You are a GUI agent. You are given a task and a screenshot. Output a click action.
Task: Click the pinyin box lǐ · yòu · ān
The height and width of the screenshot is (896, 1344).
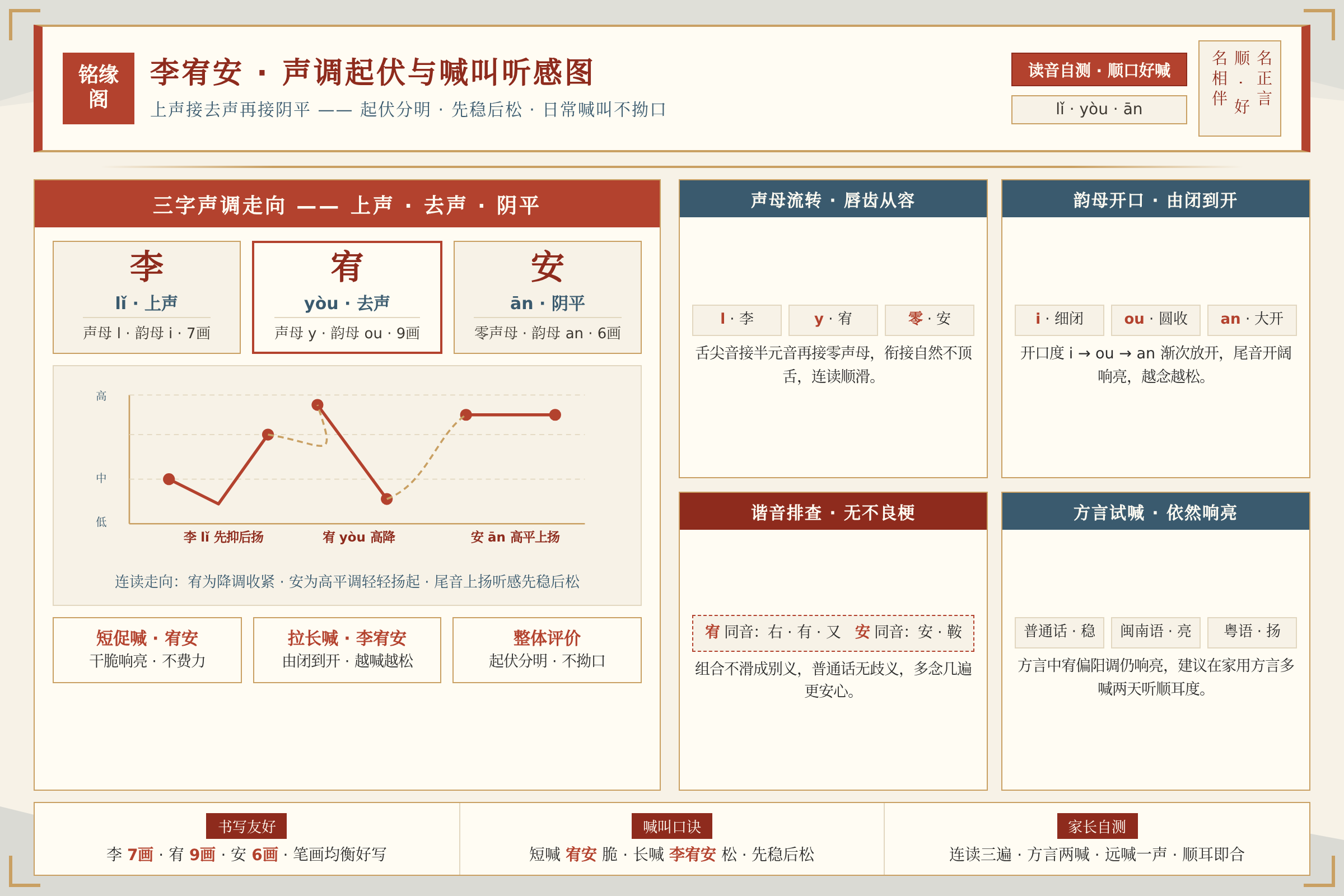[1099, 109]
